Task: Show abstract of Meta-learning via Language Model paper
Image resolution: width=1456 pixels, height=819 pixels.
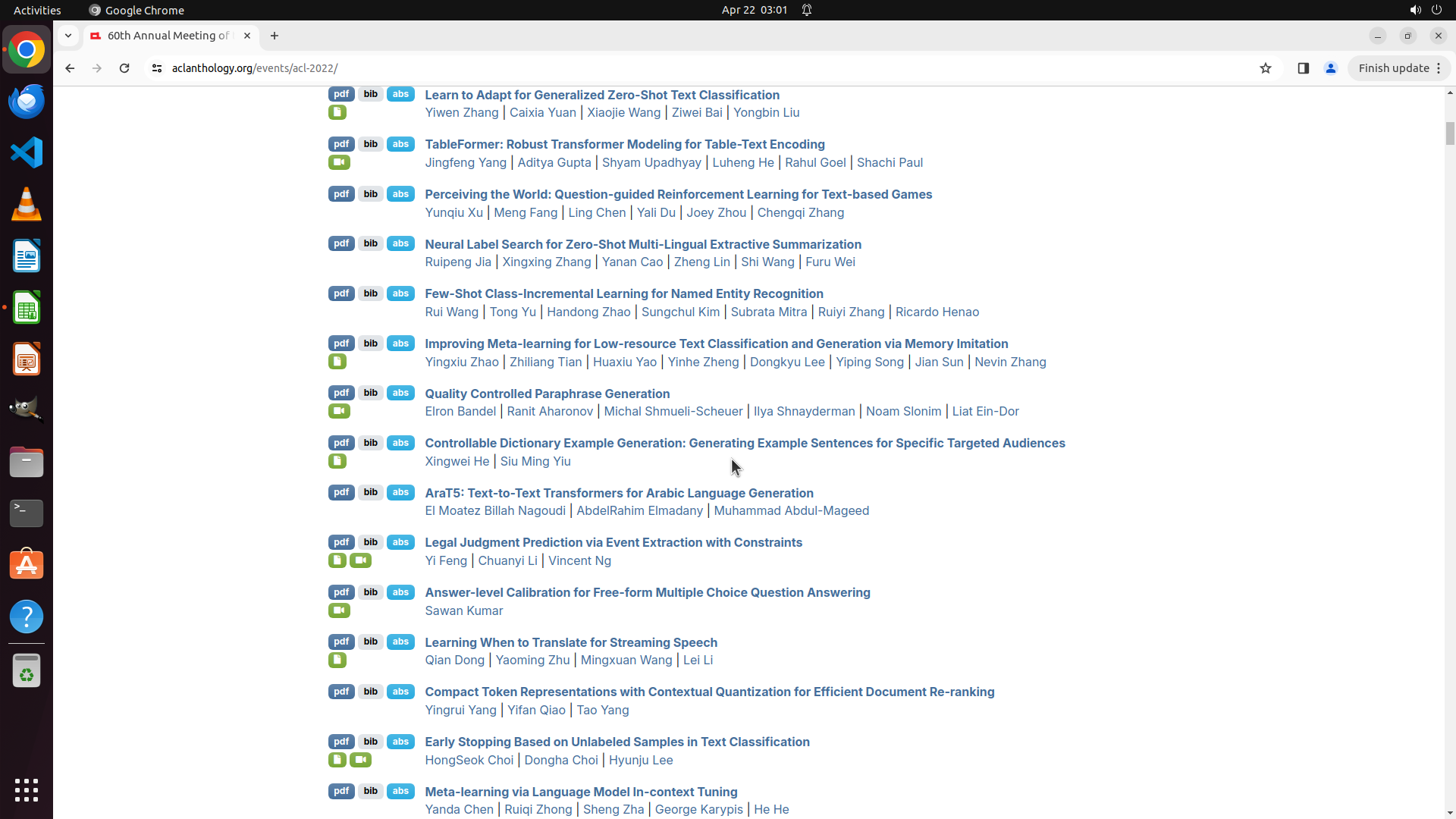Action: (x=400, y=791)
